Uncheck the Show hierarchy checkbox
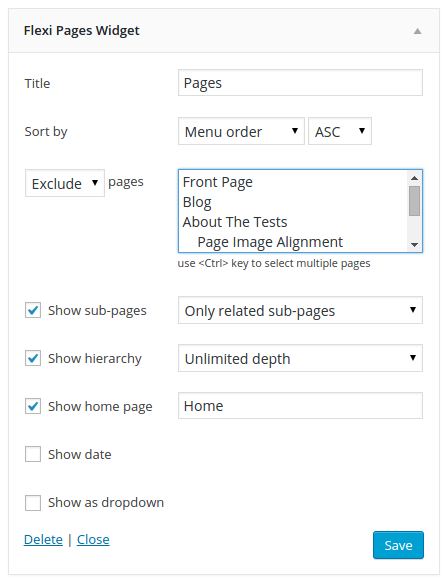This screenshot has width=448, height=584. (33, 358)
